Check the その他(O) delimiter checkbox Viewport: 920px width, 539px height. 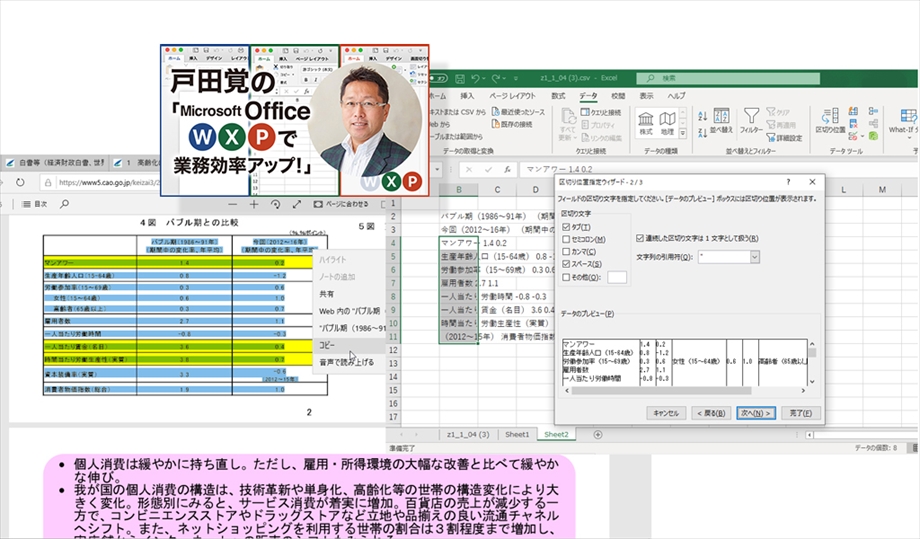click(566, 277)
